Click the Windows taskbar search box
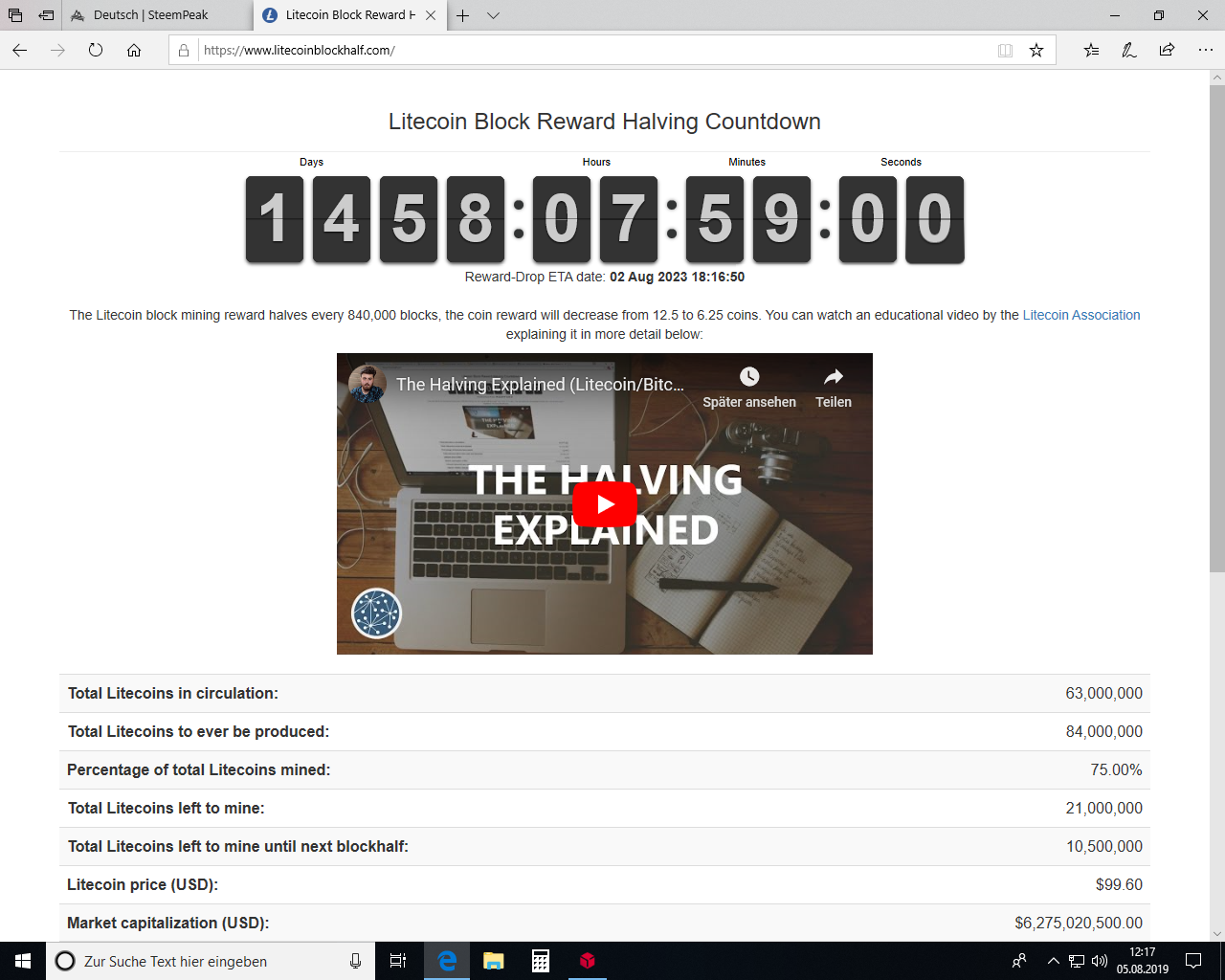The width and height of the screenshot is (1225, 980). pos(211,961)
